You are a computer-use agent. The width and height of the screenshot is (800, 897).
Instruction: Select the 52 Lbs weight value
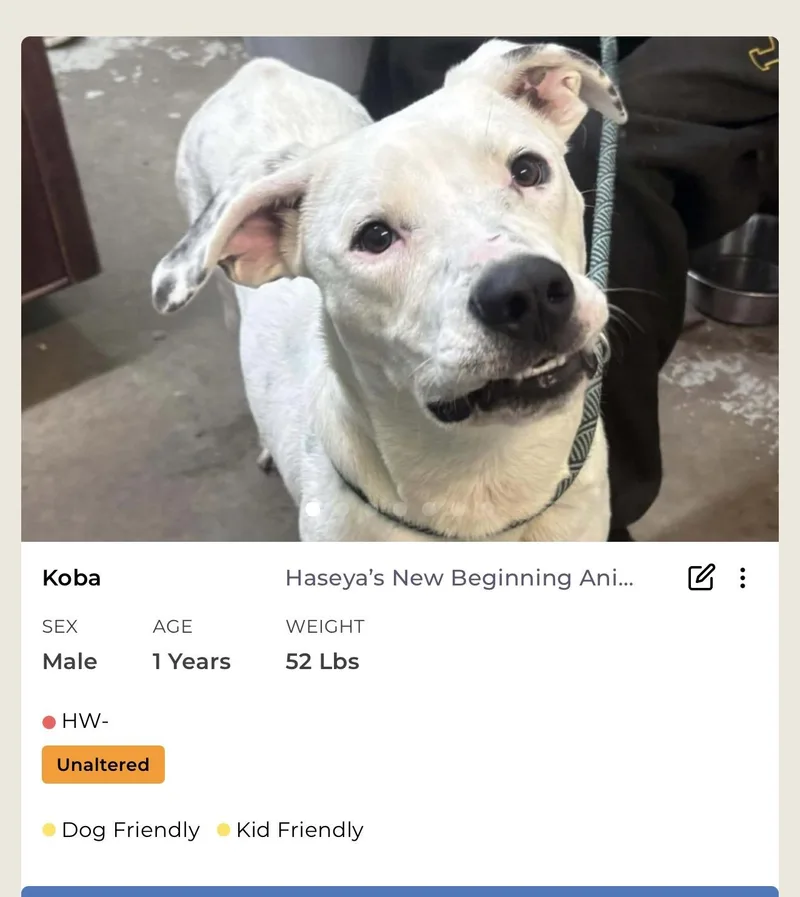coord(322,661)
